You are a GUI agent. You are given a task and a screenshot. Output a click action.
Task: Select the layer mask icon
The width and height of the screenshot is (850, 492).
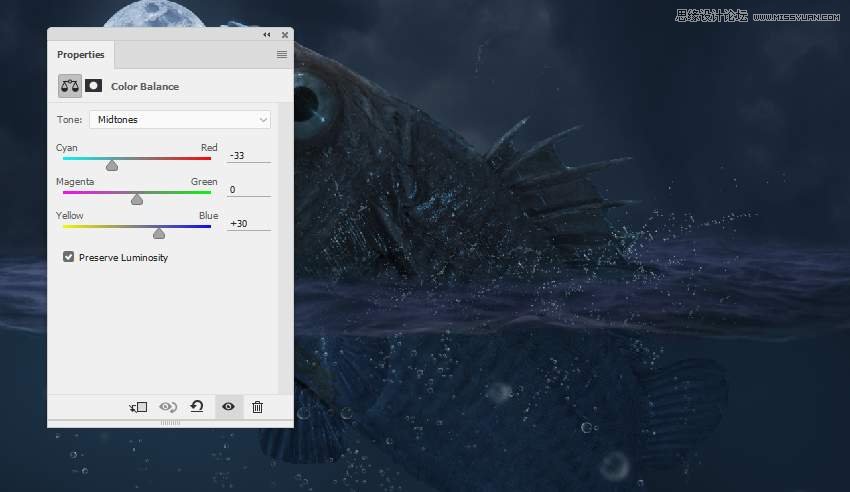(x=93, y=86)
